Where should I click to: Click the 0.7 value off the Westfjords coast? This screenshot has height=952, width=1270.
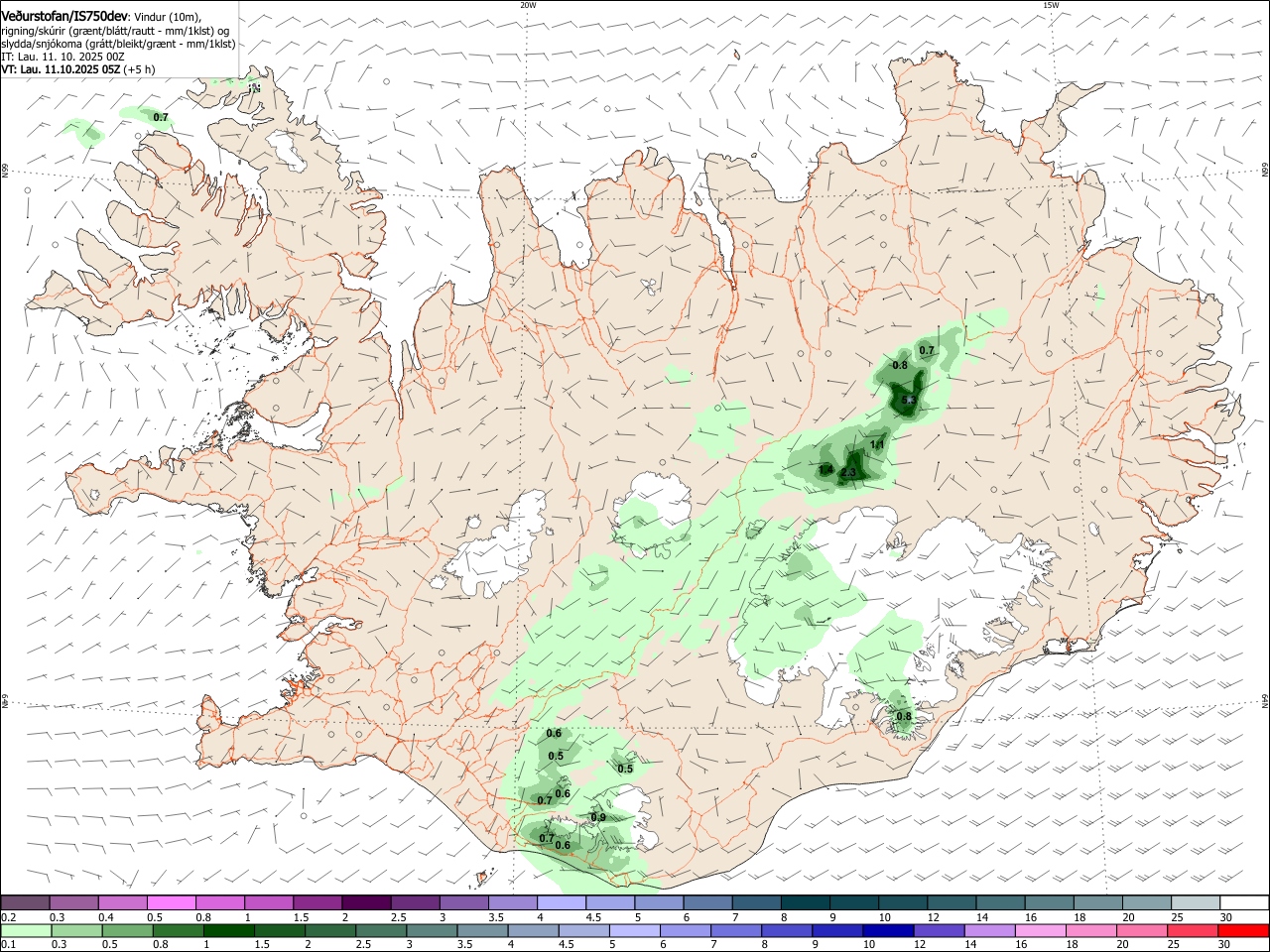click(x=161, y=118)
